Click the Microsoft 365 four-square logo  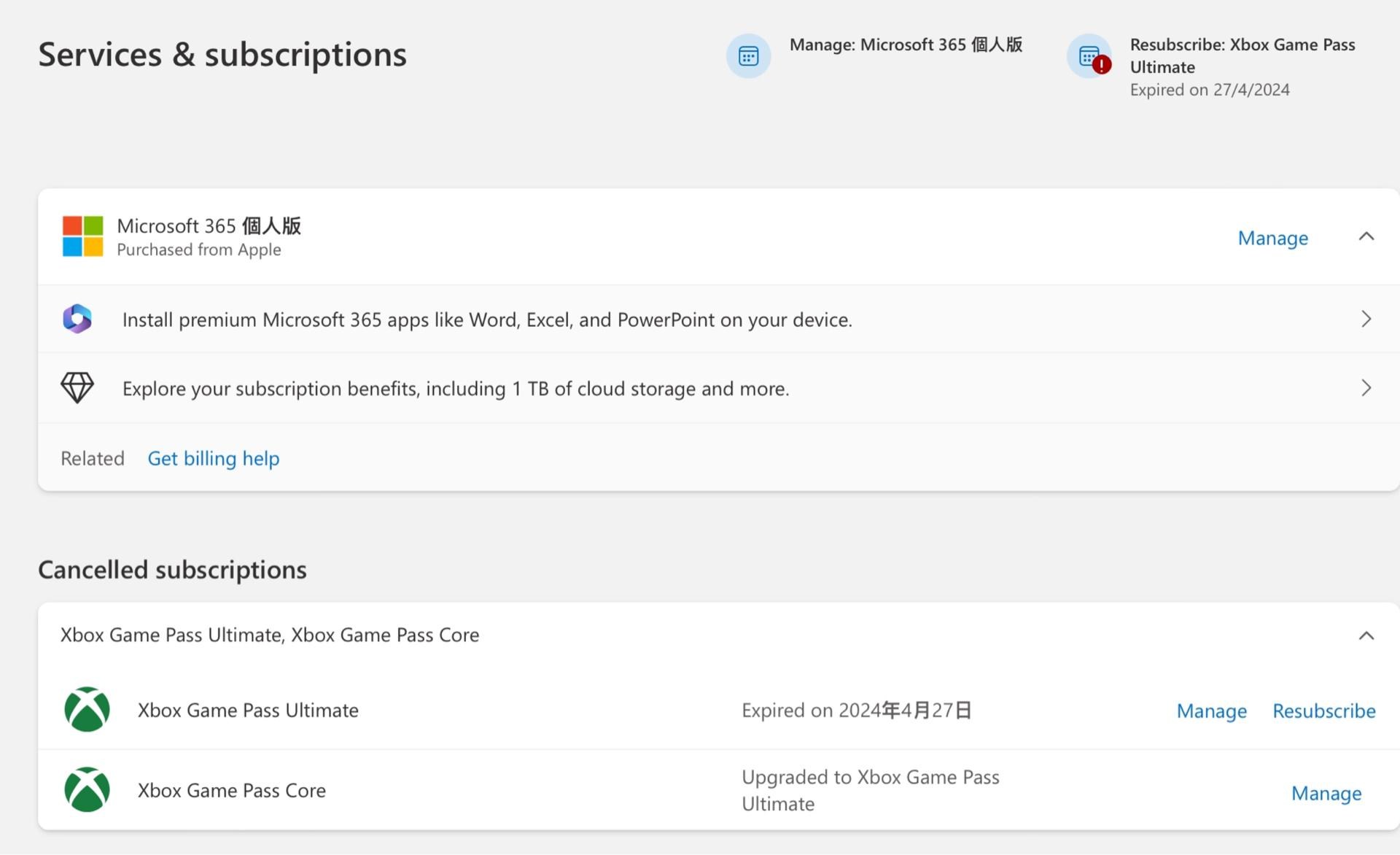tap(82, 236)
